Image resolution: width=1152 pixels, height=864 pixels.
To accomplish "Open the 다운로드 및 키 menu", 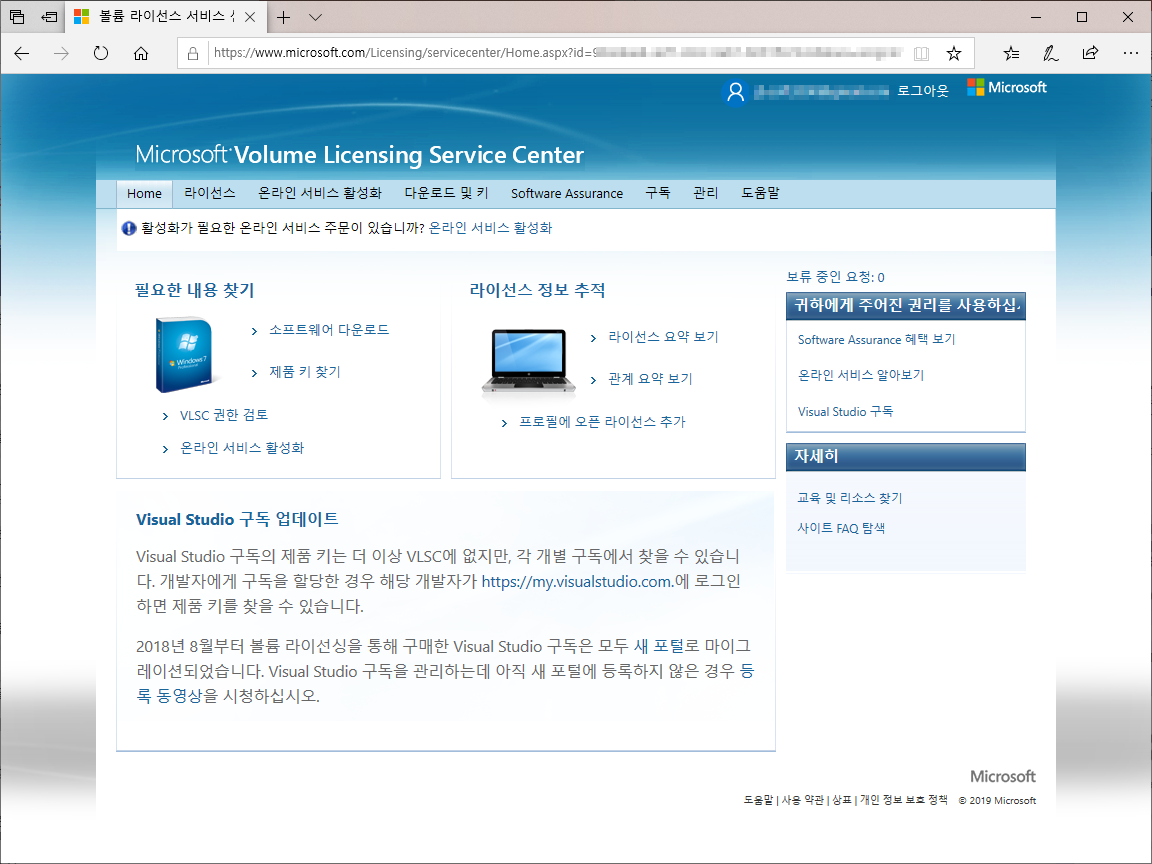I will coord(446,193).
